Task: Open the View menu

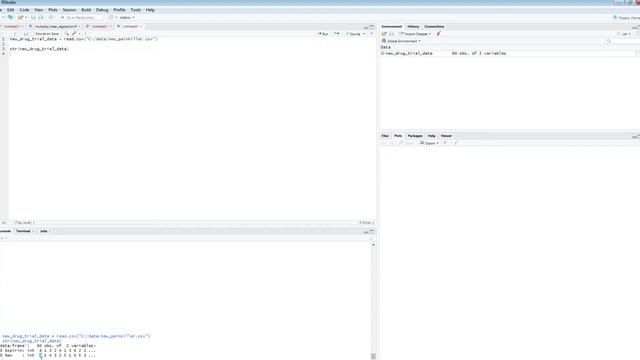Action: tap(38, 10)
